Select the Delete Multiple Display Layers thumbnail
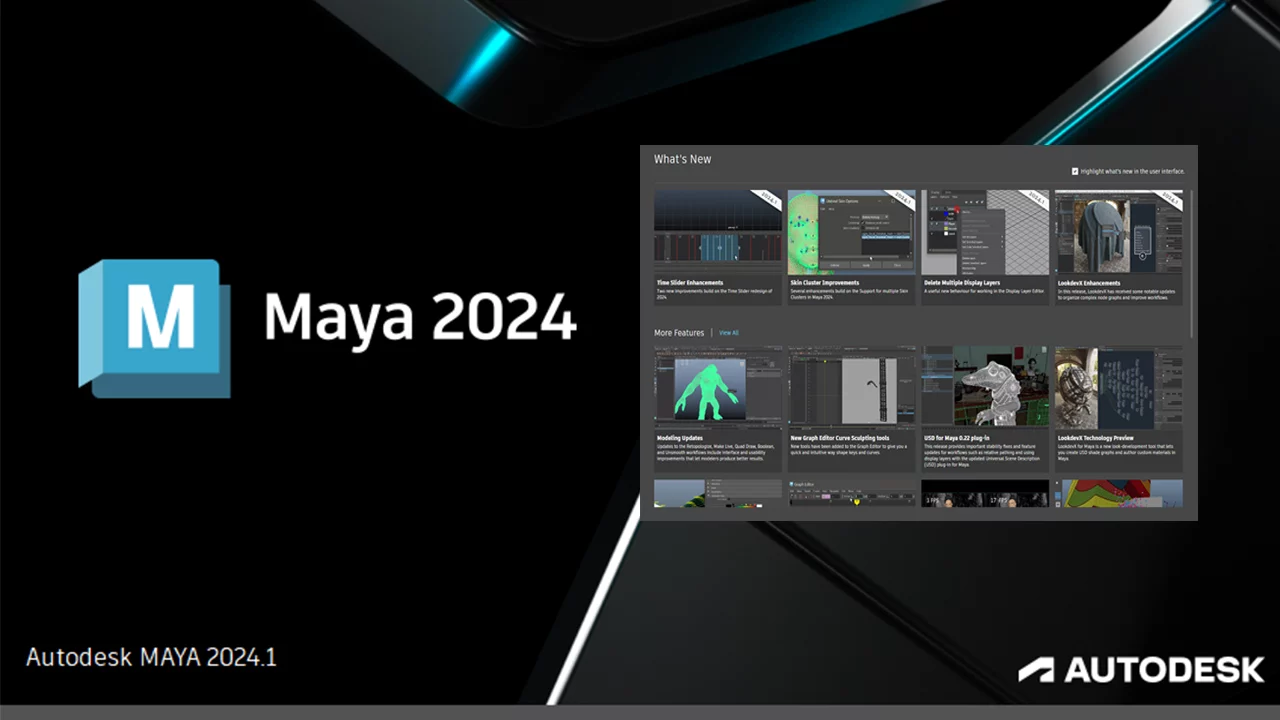This screenshot has width=1280, height=720. point(985,232)
